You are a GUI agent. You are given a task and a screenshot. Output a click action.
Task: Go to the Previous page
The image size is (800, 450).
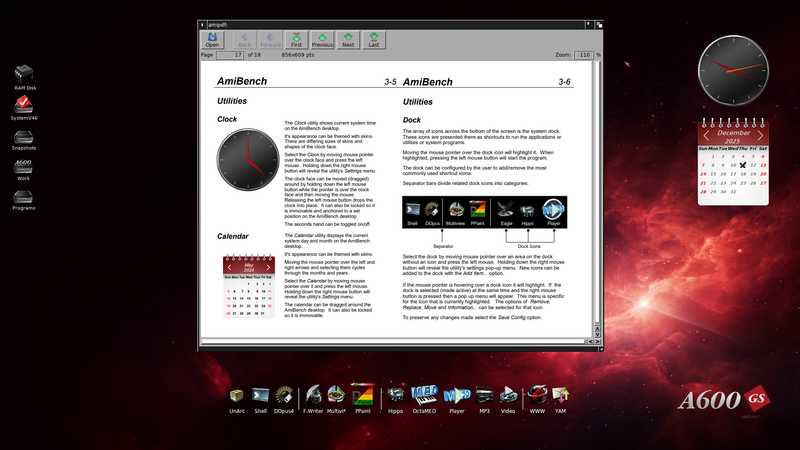coord(322,39)
